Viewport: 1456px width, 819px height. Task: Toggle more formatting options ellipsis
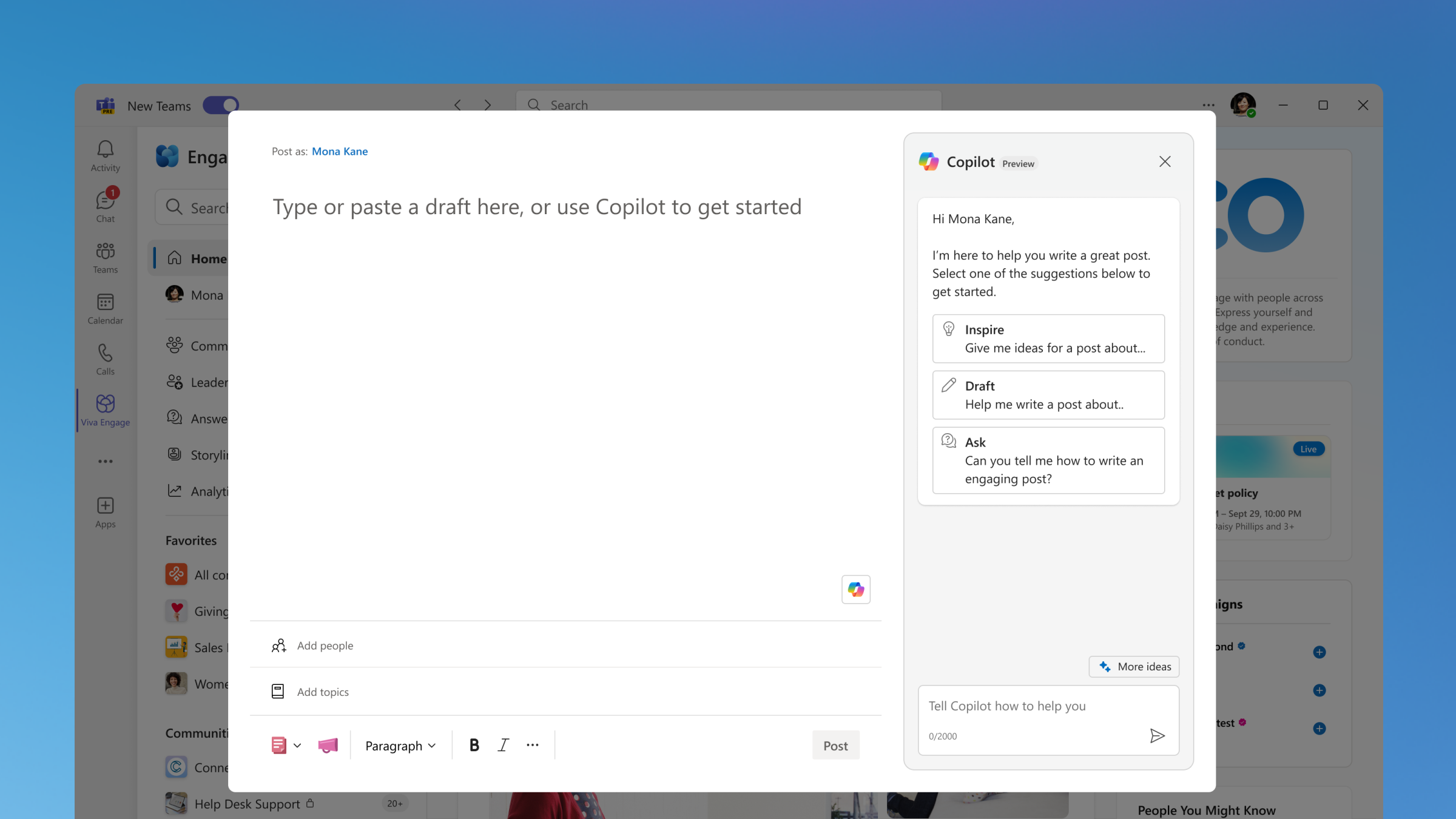tap(533, 745)
